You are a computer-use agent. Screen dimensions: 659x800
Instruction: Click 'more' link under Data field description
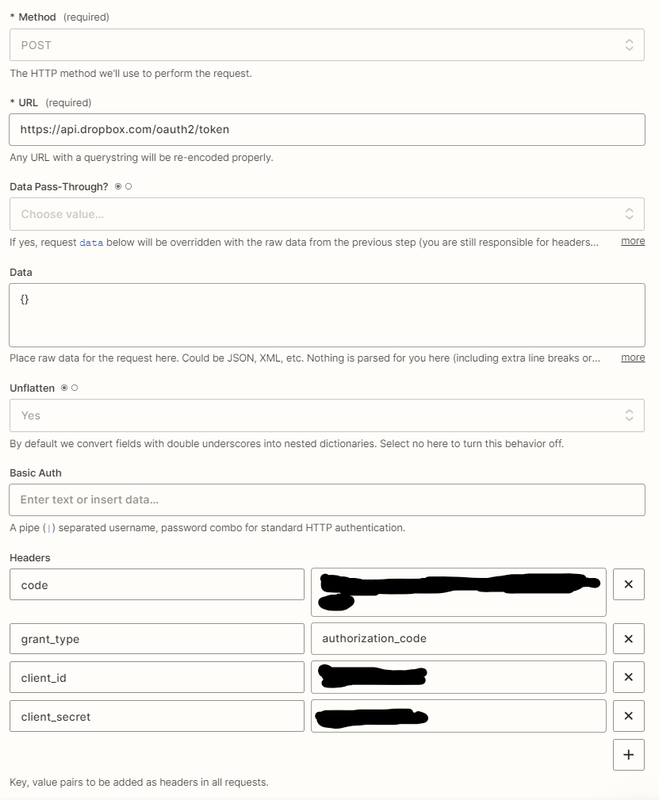632,357
